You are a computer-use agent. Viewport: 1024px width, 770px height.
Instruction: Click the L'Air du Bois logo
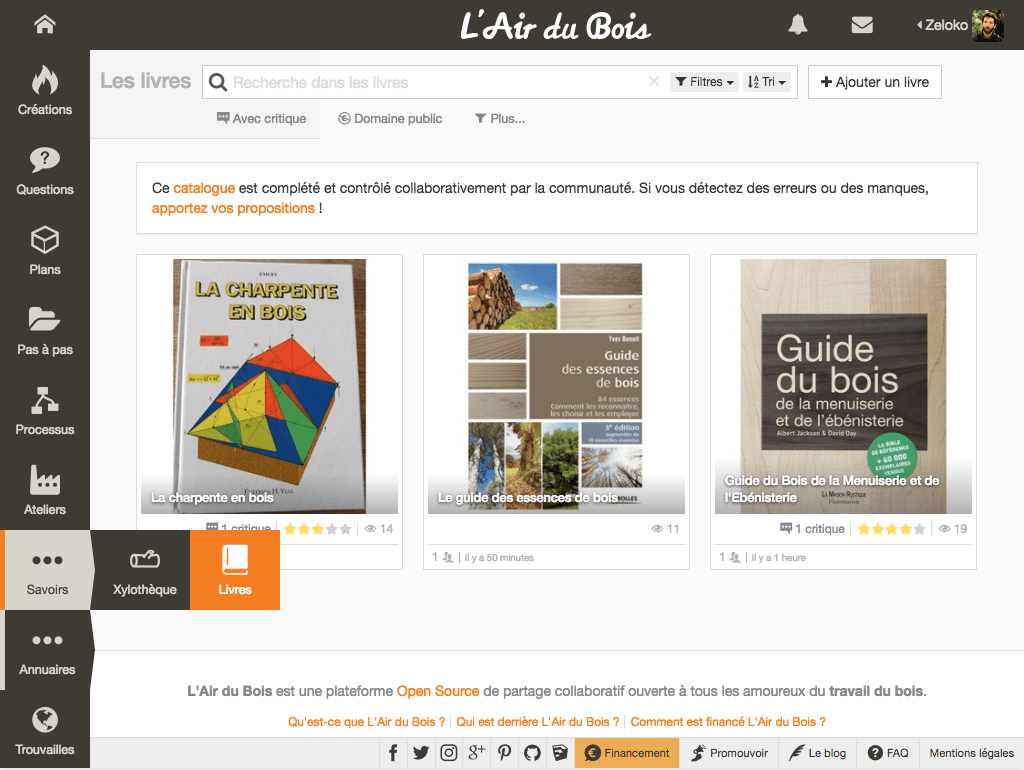(x=555, y=26)
